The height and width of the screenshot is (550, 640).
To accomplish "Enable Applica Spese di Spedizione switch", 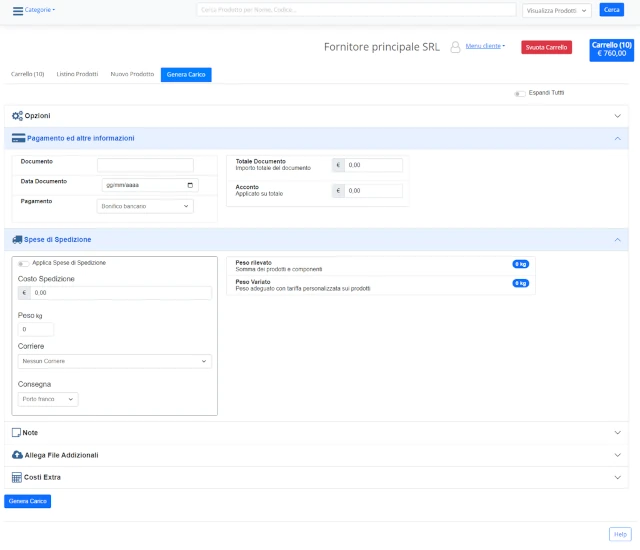I will pos(23,263).
